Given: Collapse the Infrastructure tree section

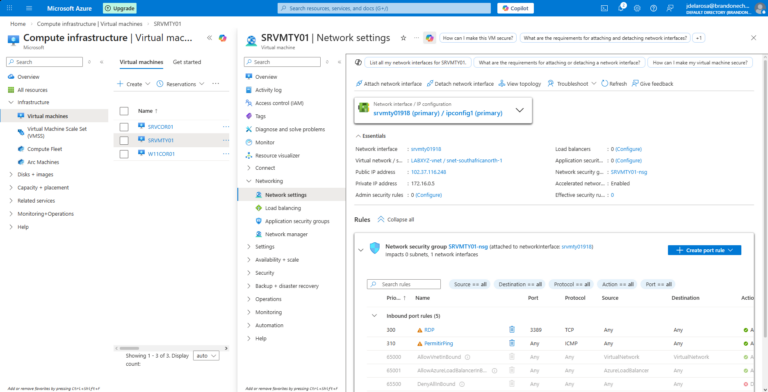Looking at the screenshot, I should pyautogui.click(x=11, y=102).
